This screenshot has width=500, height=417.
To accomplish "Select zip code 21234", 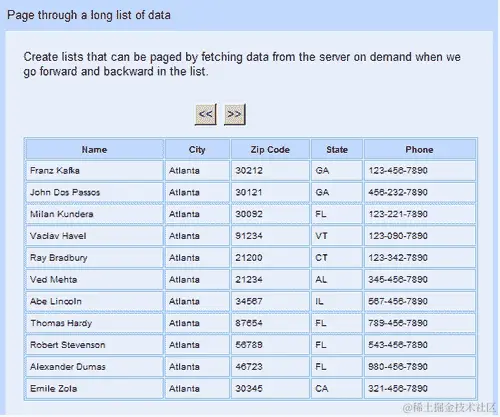I will click(270, 279).
